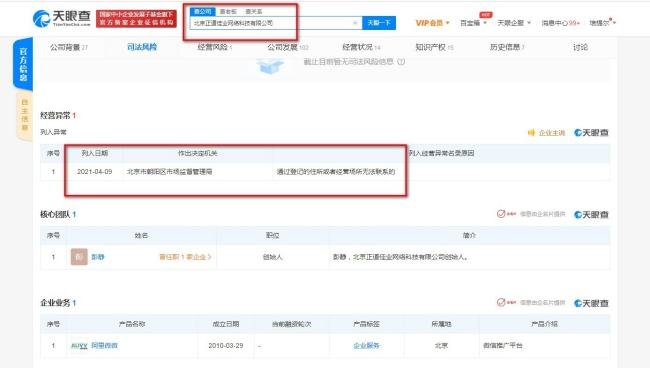
Task: Click the 列入经营异常名录原因 column header
Action: pos(441,153)
